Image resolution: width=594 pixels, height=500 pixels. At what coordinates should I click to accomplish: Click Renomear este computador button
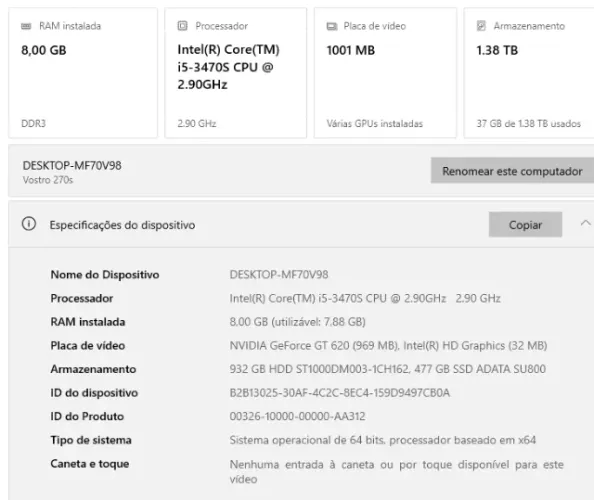512,171
